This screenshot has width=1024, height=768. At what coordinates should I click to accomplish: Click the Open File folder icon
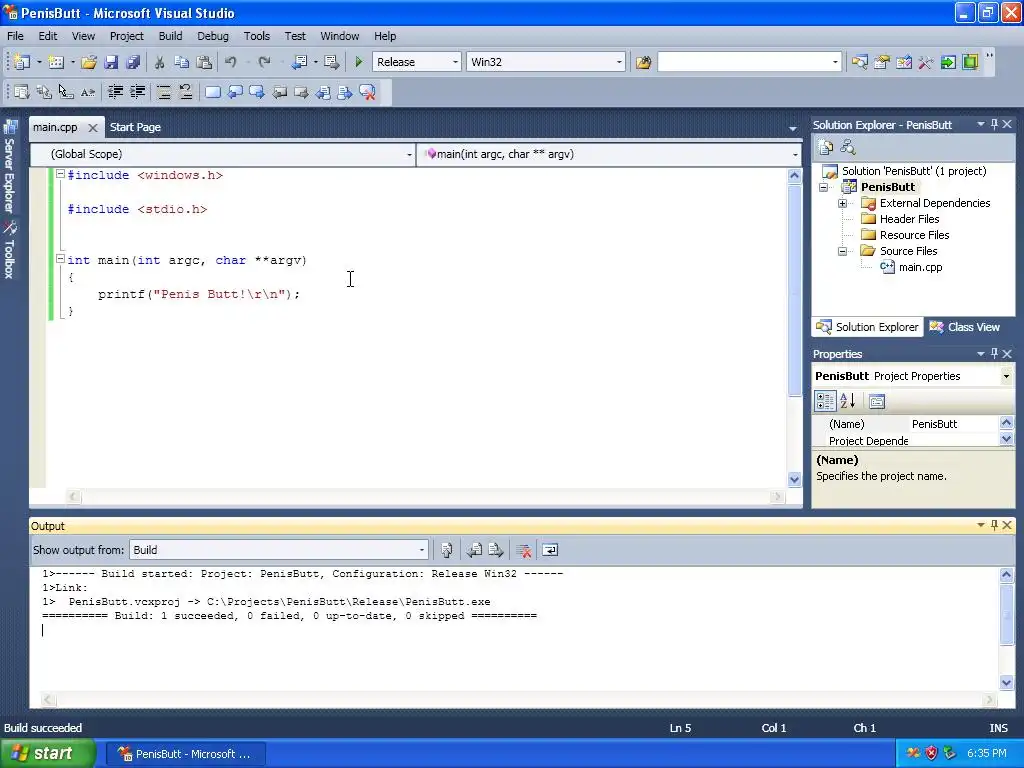coord(89,62)
